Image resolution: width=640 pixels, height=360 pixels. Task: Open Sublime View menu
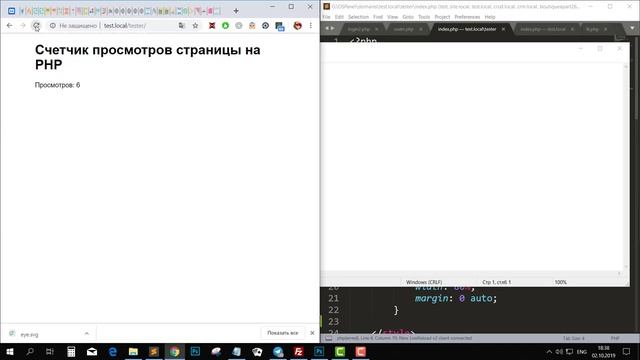coord(392,17)
